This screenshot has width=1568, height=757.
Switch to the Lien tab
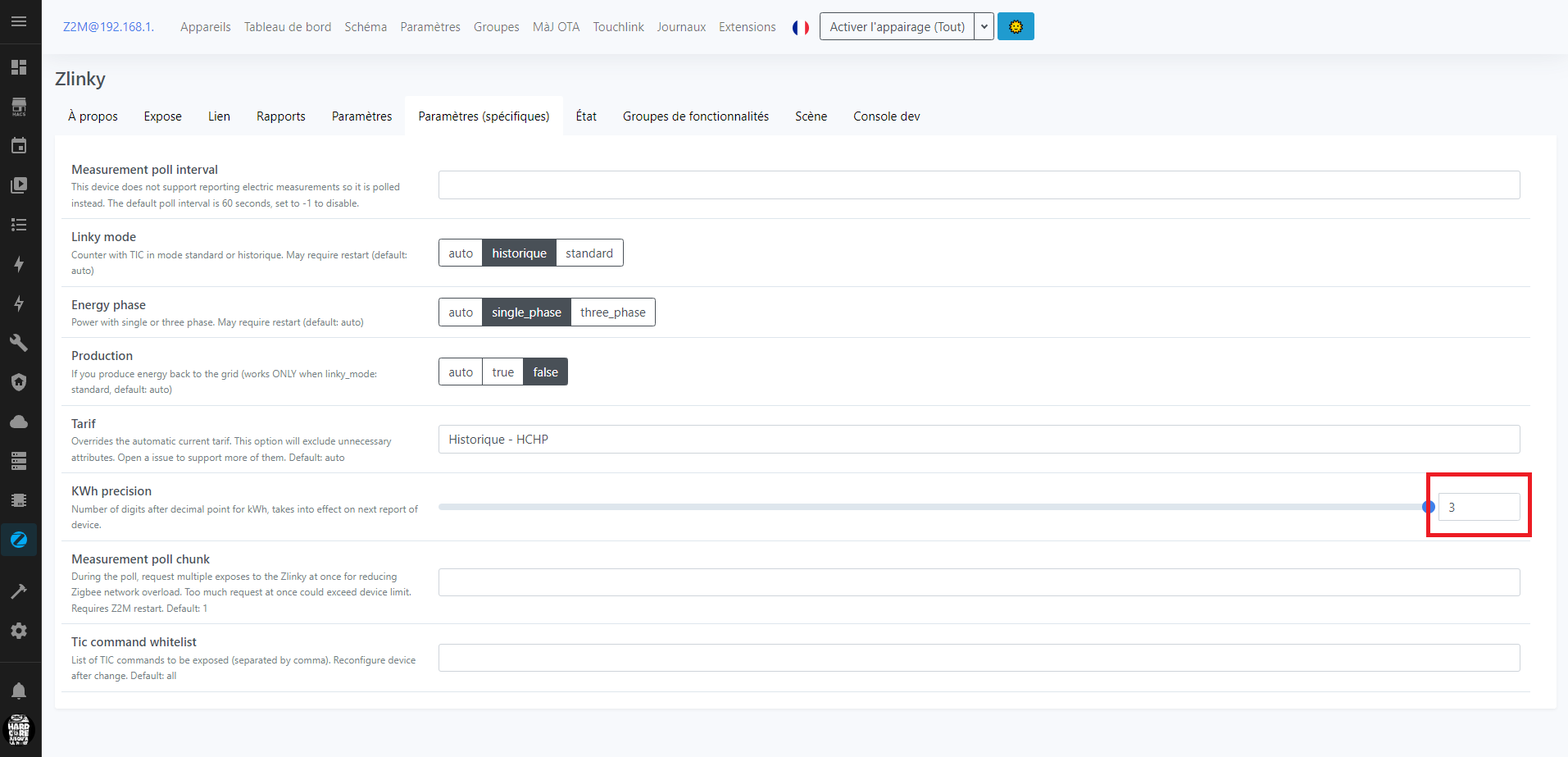coord(219,116)
